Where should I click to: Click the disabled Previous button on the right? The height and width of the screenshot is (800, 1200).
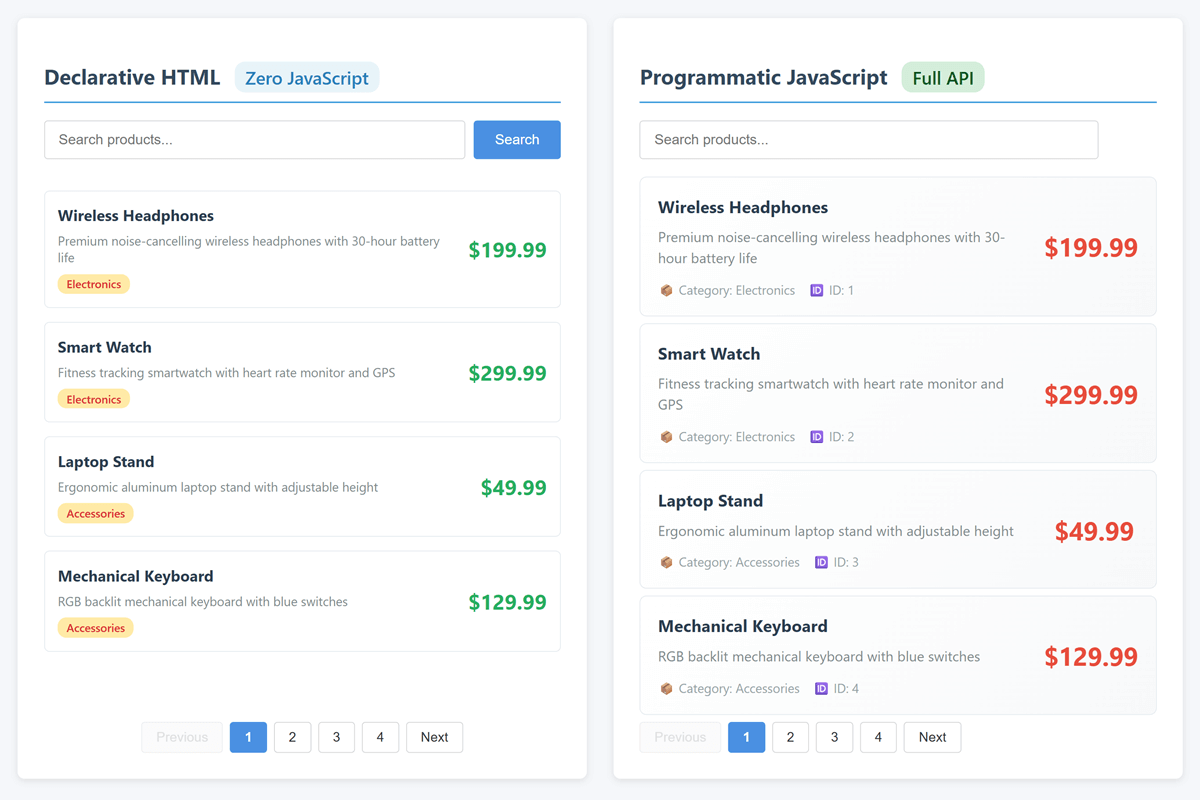[x=680, y=737]
